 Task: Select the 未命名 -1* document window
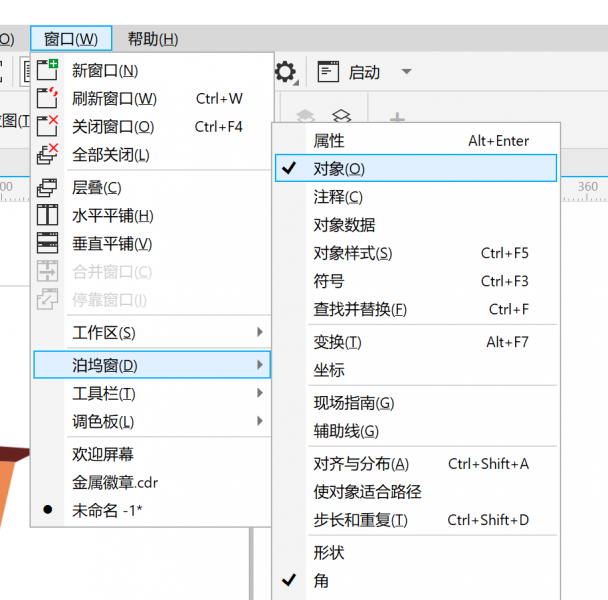tap(152, 510)
